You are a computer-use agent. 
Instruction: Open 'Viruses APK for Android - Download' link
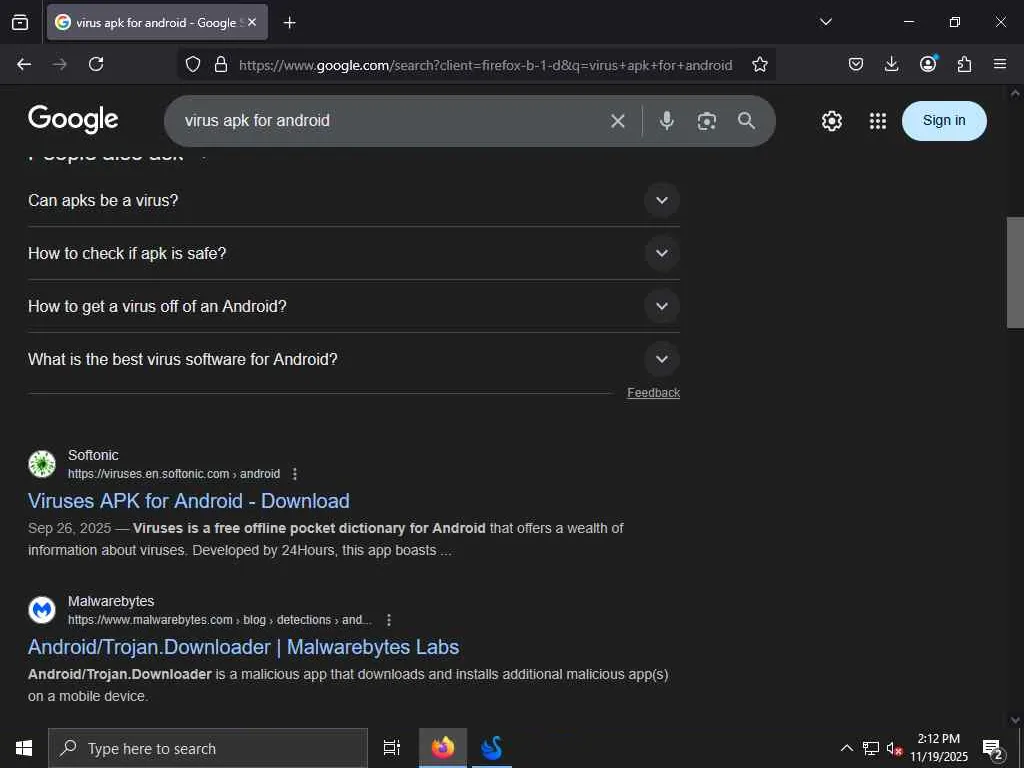click(189, 501)
